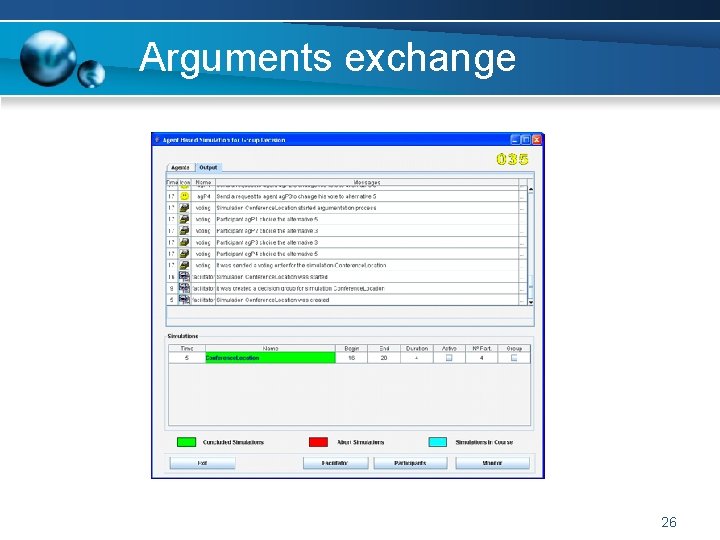Maximize the Agent Based Simulation window
The height and width of the screenshot is (540, 720).
click(x=526, y=140)
